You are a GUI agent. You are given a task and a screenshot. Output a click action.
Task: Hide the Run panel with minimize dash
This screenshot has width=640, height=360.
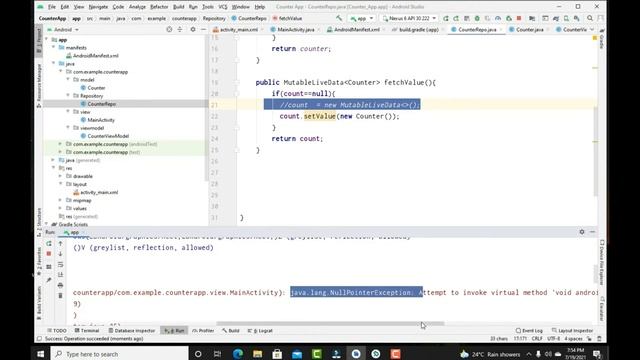(592, 232)
